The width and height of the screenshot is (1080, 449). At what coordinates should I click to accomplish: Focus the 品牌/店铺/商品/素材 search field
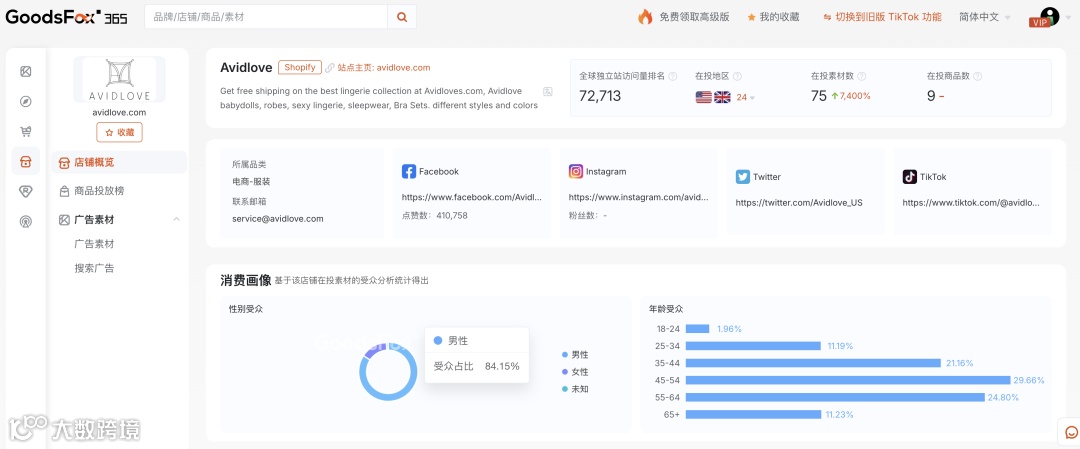pyautogui.click(x=266, y=17)
